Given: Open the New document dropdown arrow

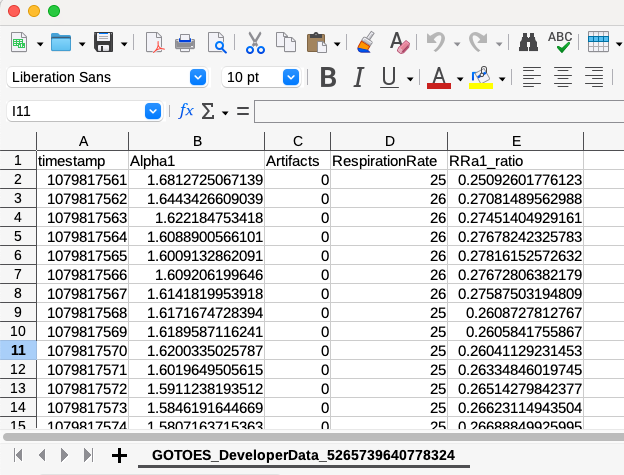Looking at the screenshot, I should click(40, 43).
